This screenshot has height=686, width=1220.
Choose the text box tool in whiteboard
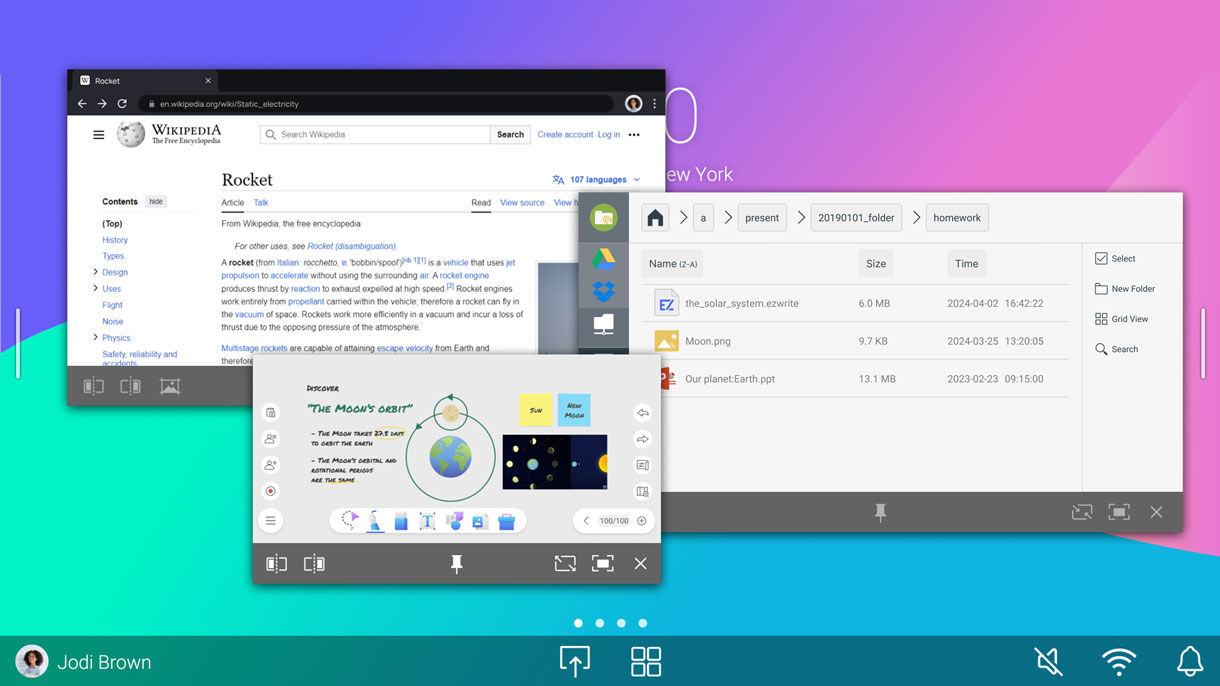427,521
